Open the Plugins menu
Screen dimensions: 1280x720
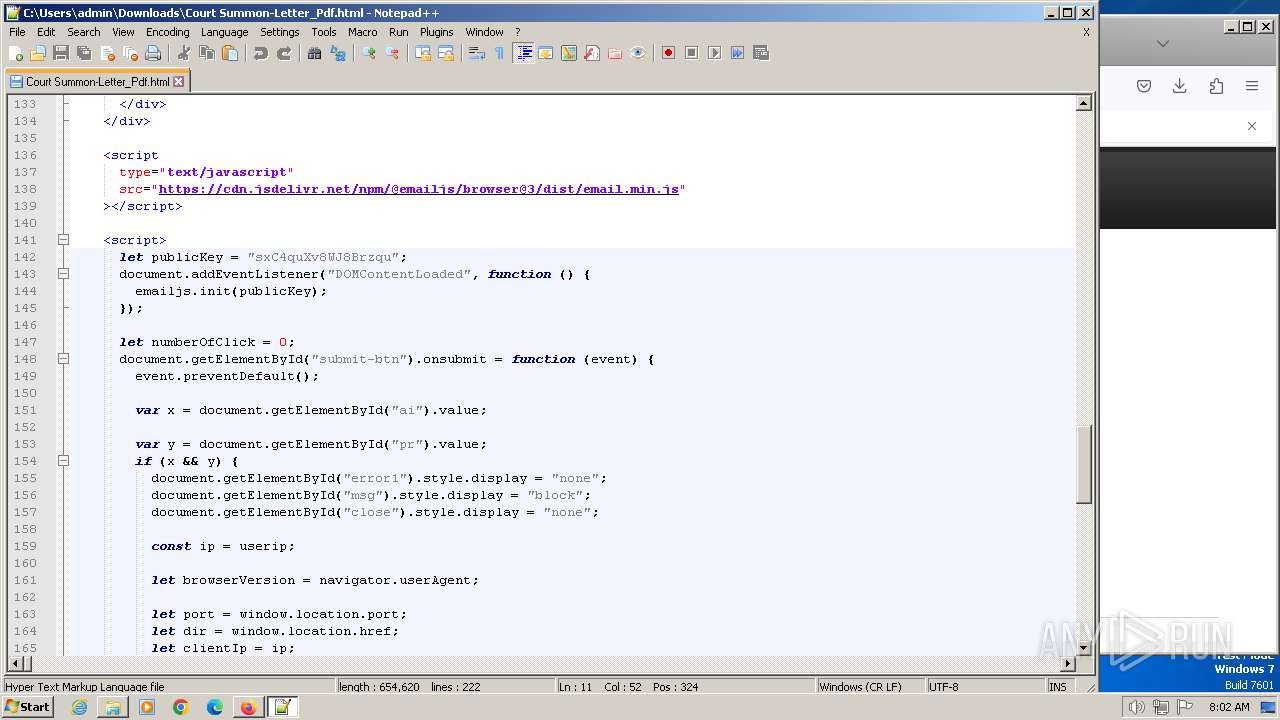[436, 32]
